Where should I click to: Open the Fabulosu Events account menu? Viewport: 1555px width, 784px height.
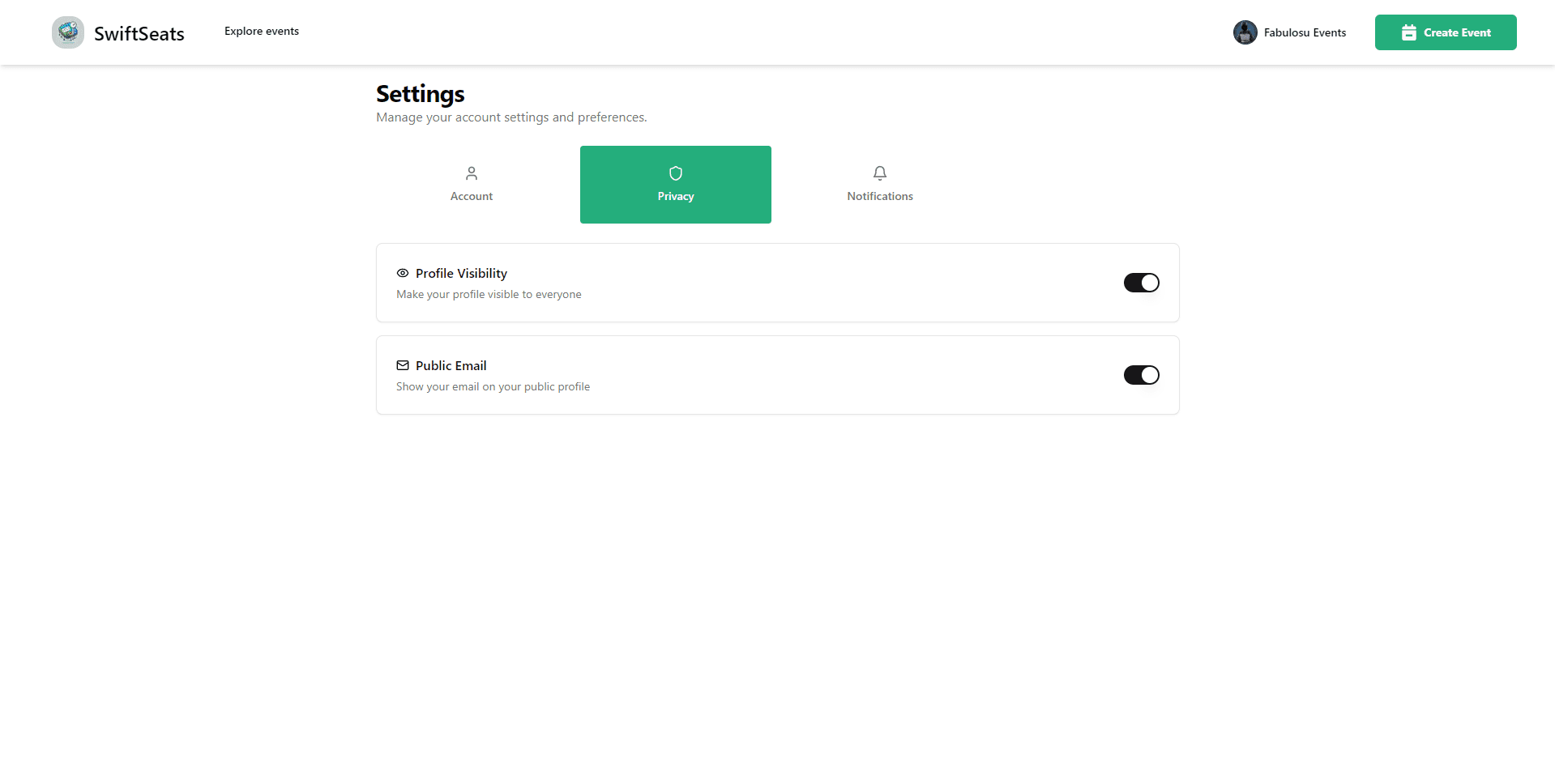pos(1289,32)
